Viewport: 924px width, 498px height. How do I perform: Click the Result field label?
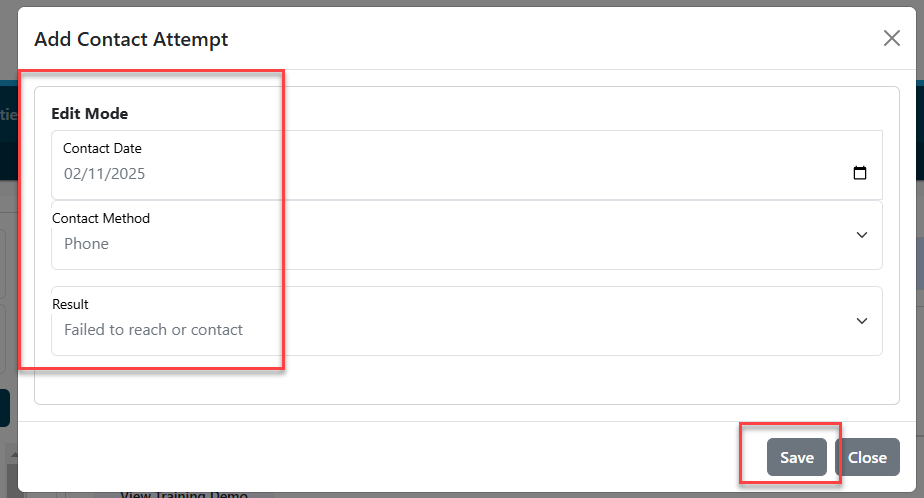coord(70,305)
